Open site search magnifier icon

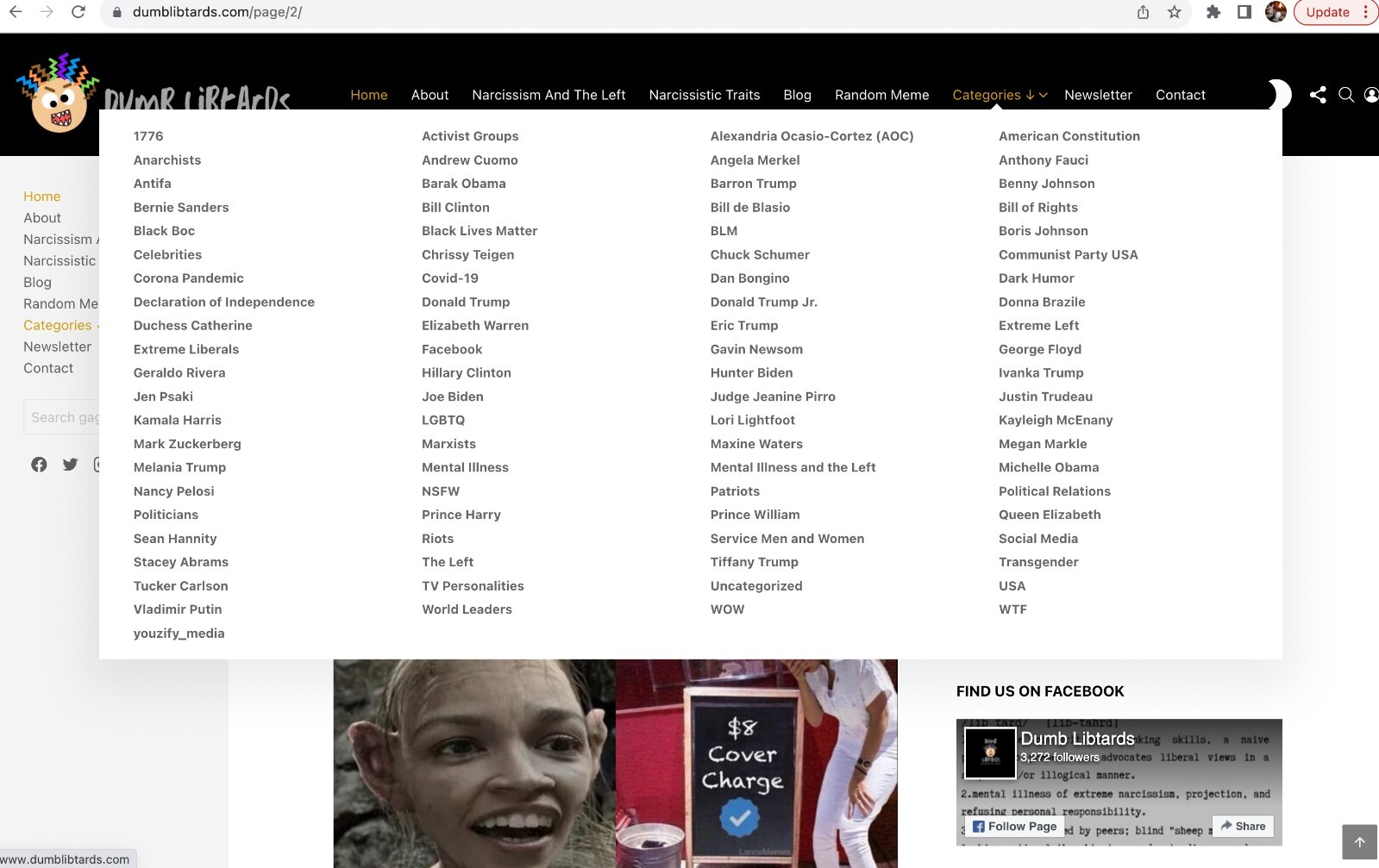(1345, 95)
